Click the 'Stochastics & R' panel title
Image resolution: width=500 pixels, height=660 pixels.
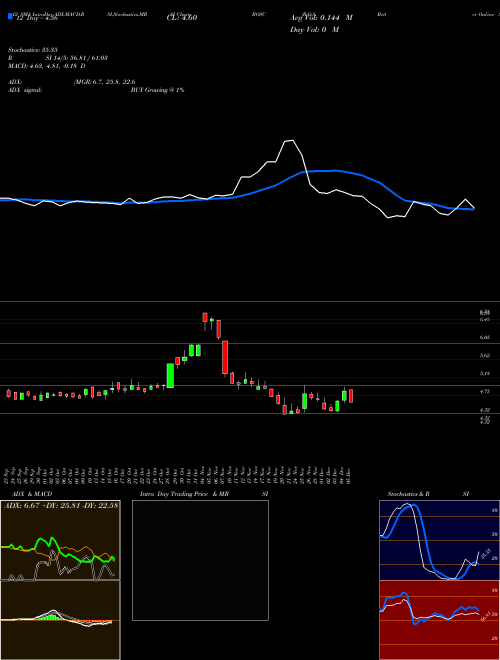pyautogui.click(x=409, y=494)
